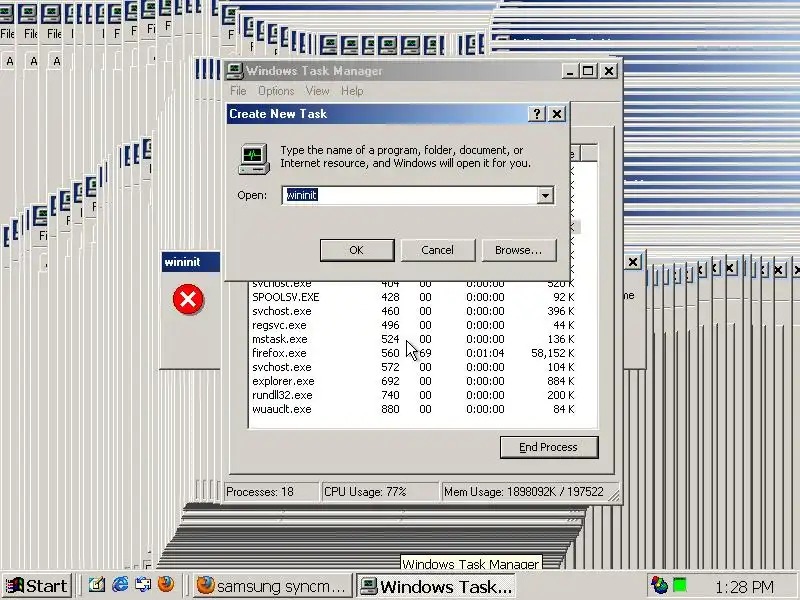Minimize the Windows Task Manager window
Viewport: 800px width, 600px height.
[x=570, y=71]
